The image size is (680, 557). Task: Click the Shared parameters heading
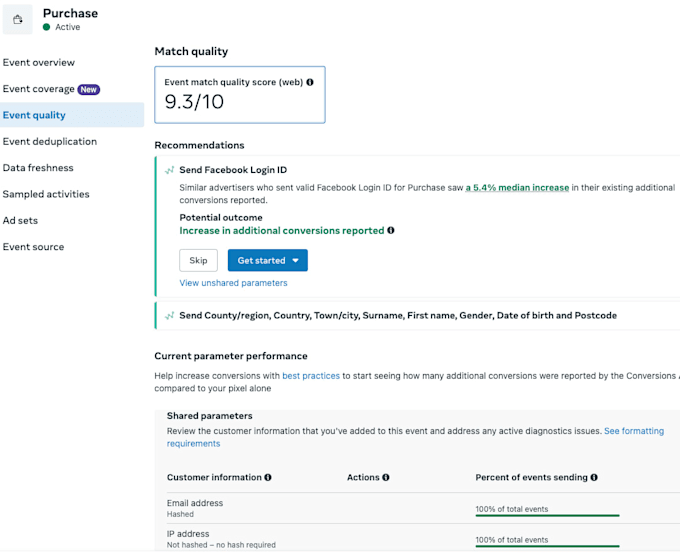(209, 416)
